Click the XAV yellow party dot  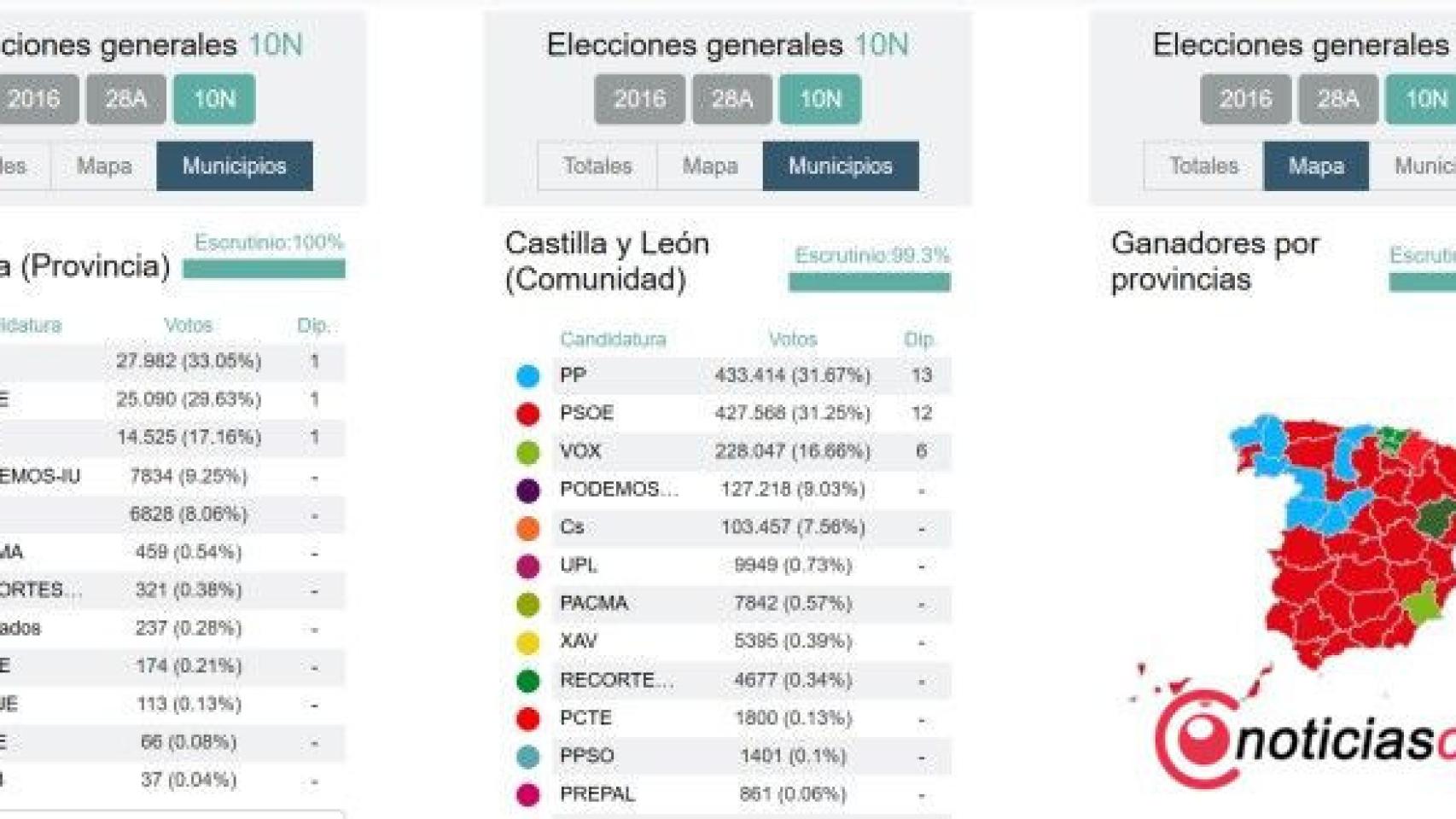[528, 642]
